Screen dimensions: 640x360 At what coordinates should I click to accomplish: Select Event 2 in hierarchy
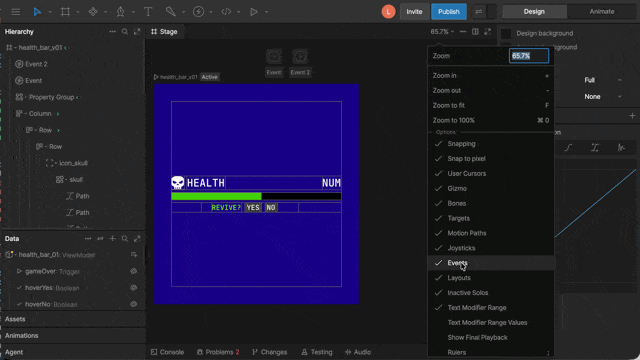pos(36,64)
